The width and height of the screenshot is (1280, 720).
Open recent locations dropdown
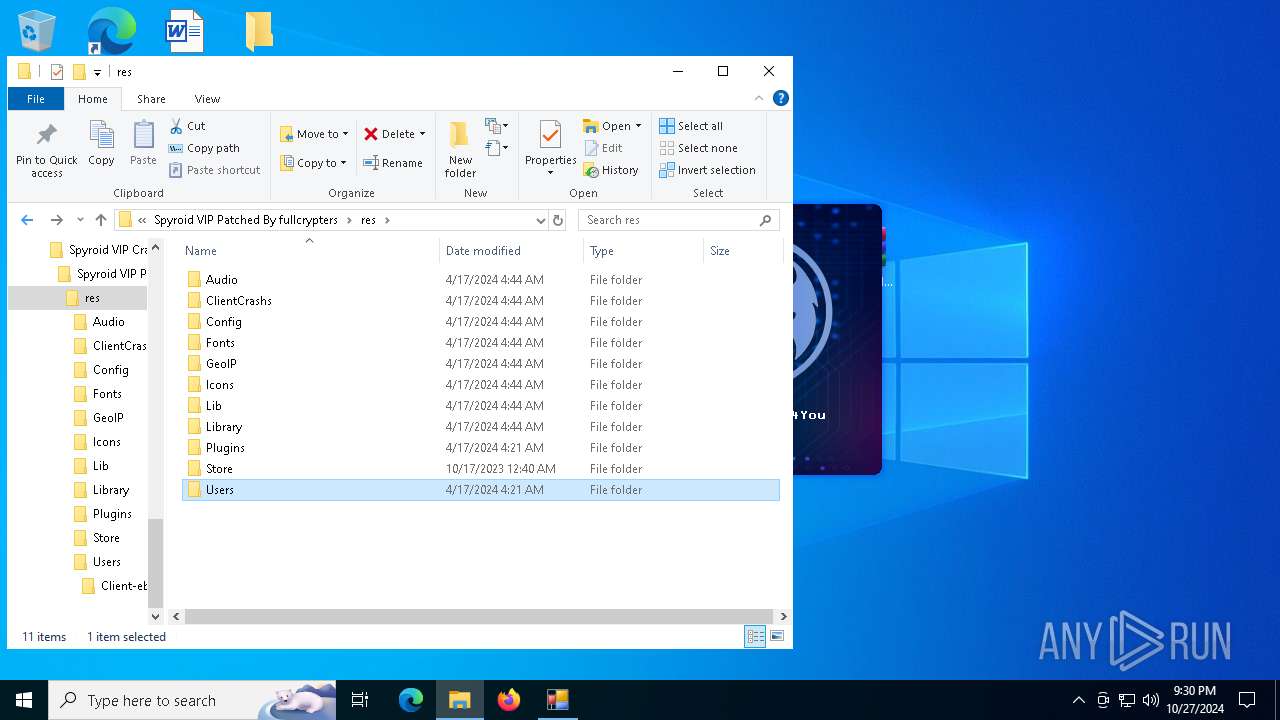click(x=80, y=220)
